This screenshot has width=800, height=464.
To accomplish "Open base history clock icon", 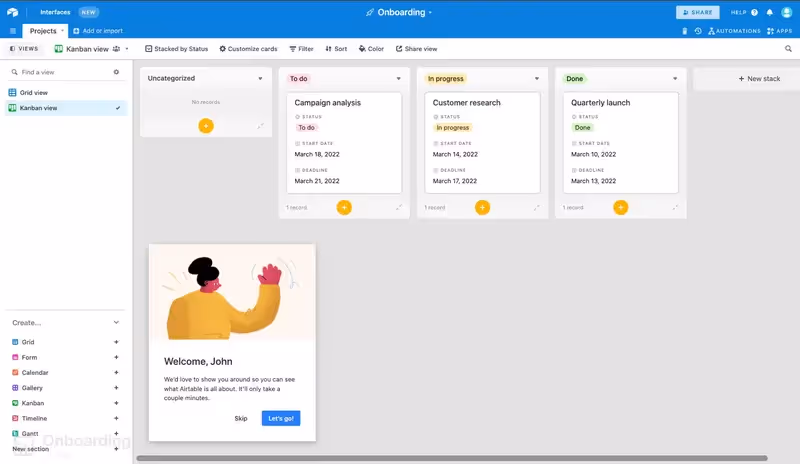I will pos(698,31).
